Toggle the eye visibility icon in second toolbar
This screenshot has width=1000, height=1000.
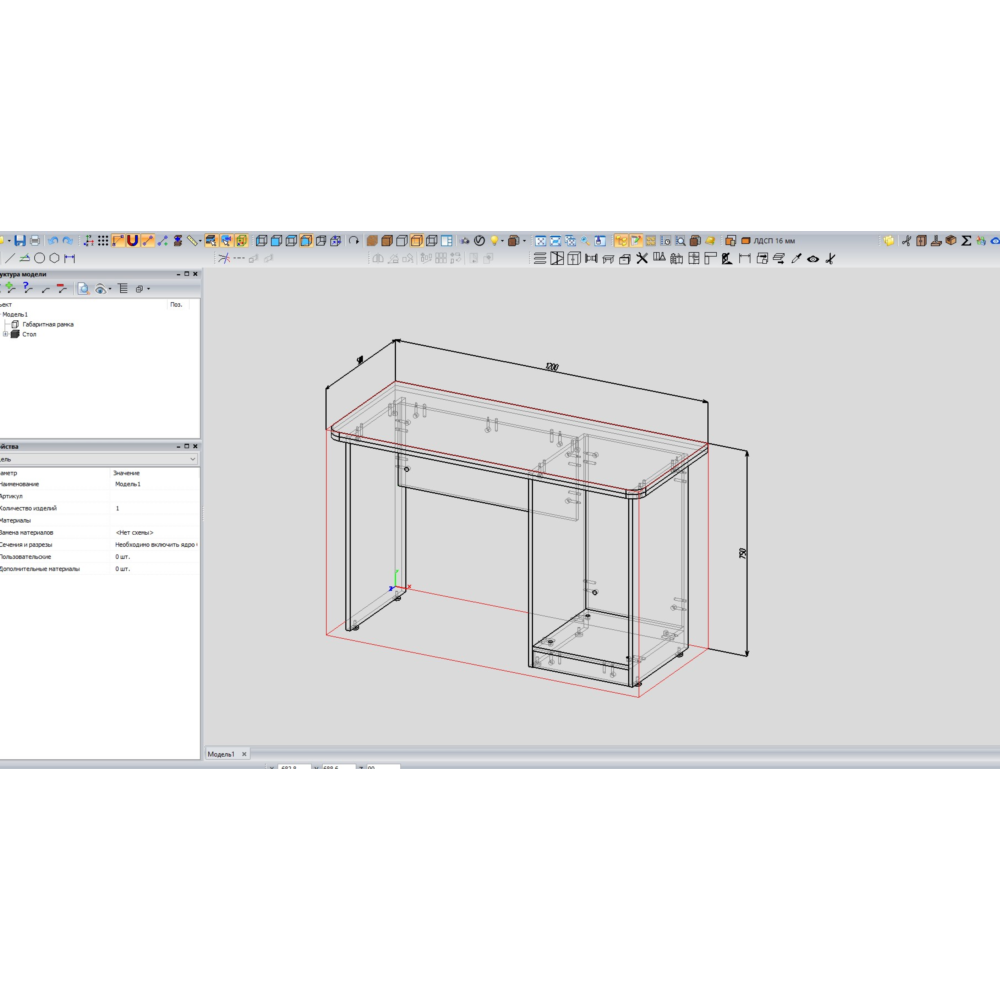813,259
